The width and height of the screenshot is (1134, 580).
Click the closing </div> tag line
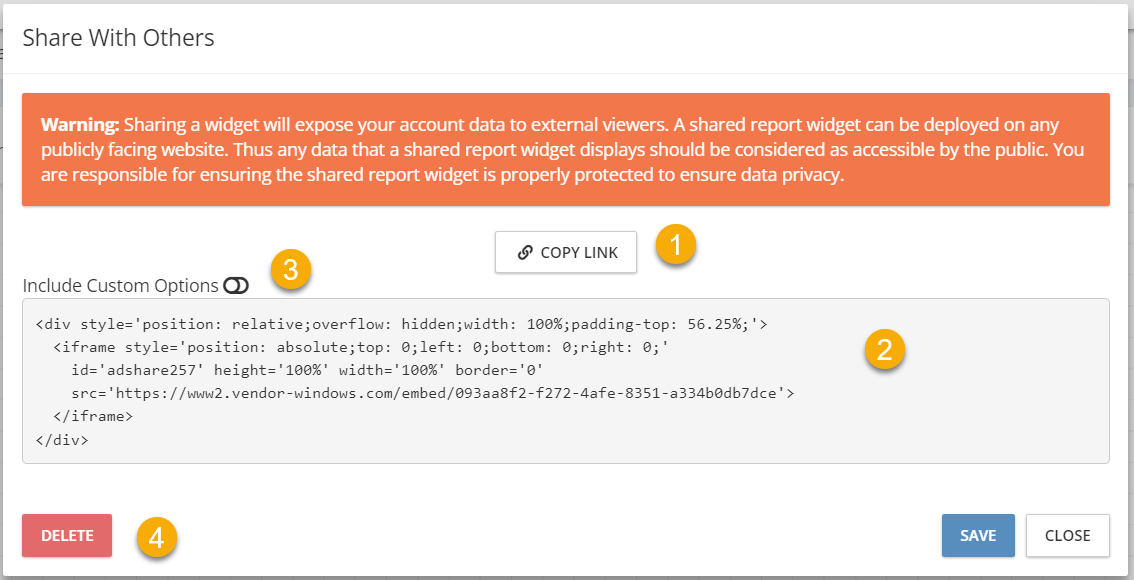(62, 440)
